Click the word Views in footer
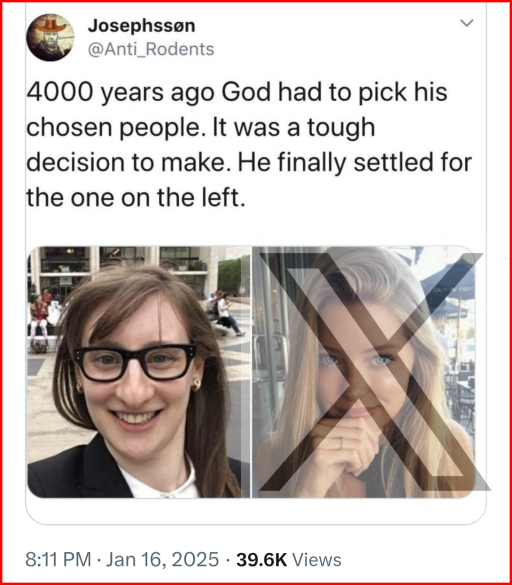This screenshot has width=512, height=585. pos(316,560)
